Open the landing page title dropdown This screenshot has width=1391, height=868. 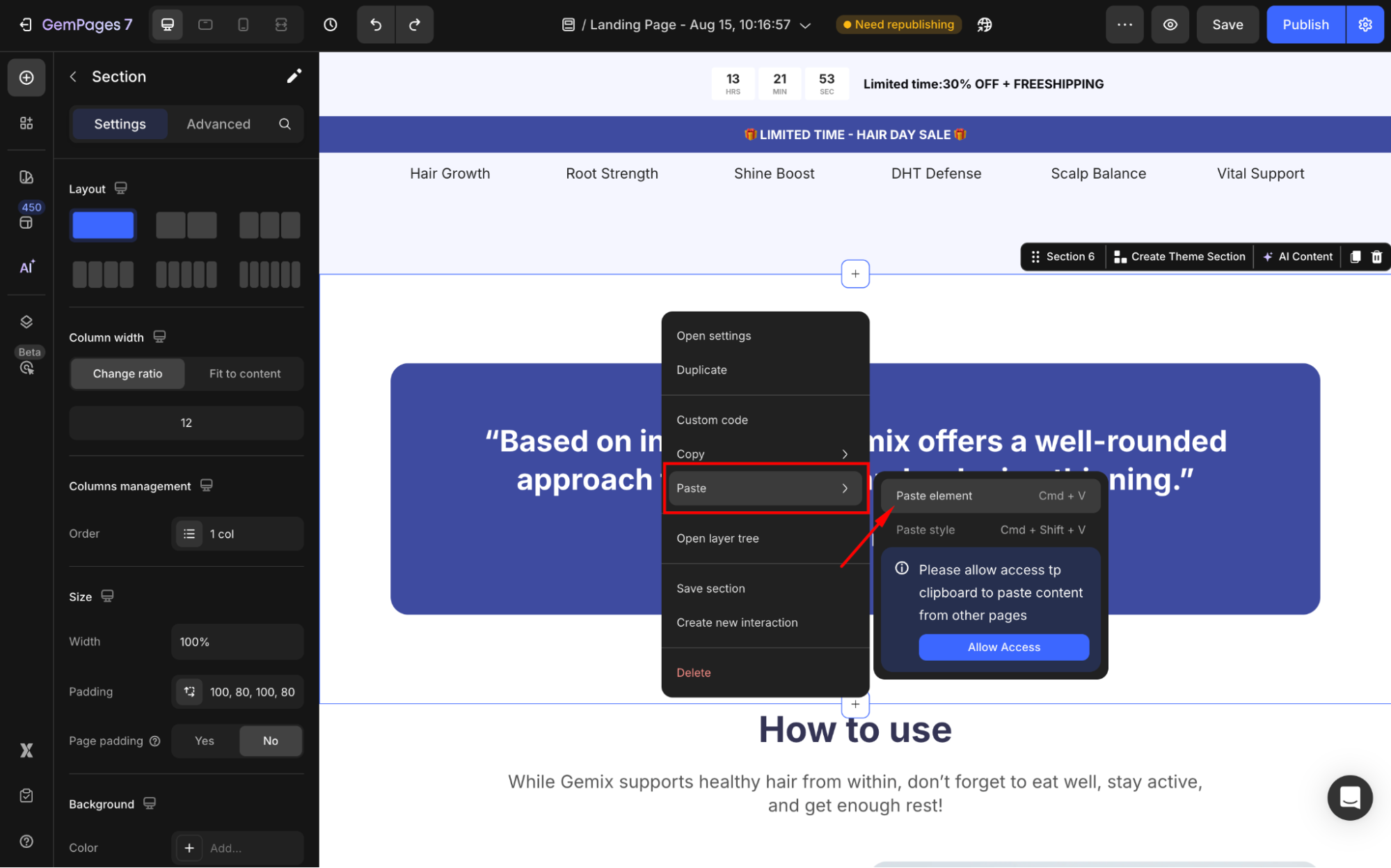coord(805,25)
